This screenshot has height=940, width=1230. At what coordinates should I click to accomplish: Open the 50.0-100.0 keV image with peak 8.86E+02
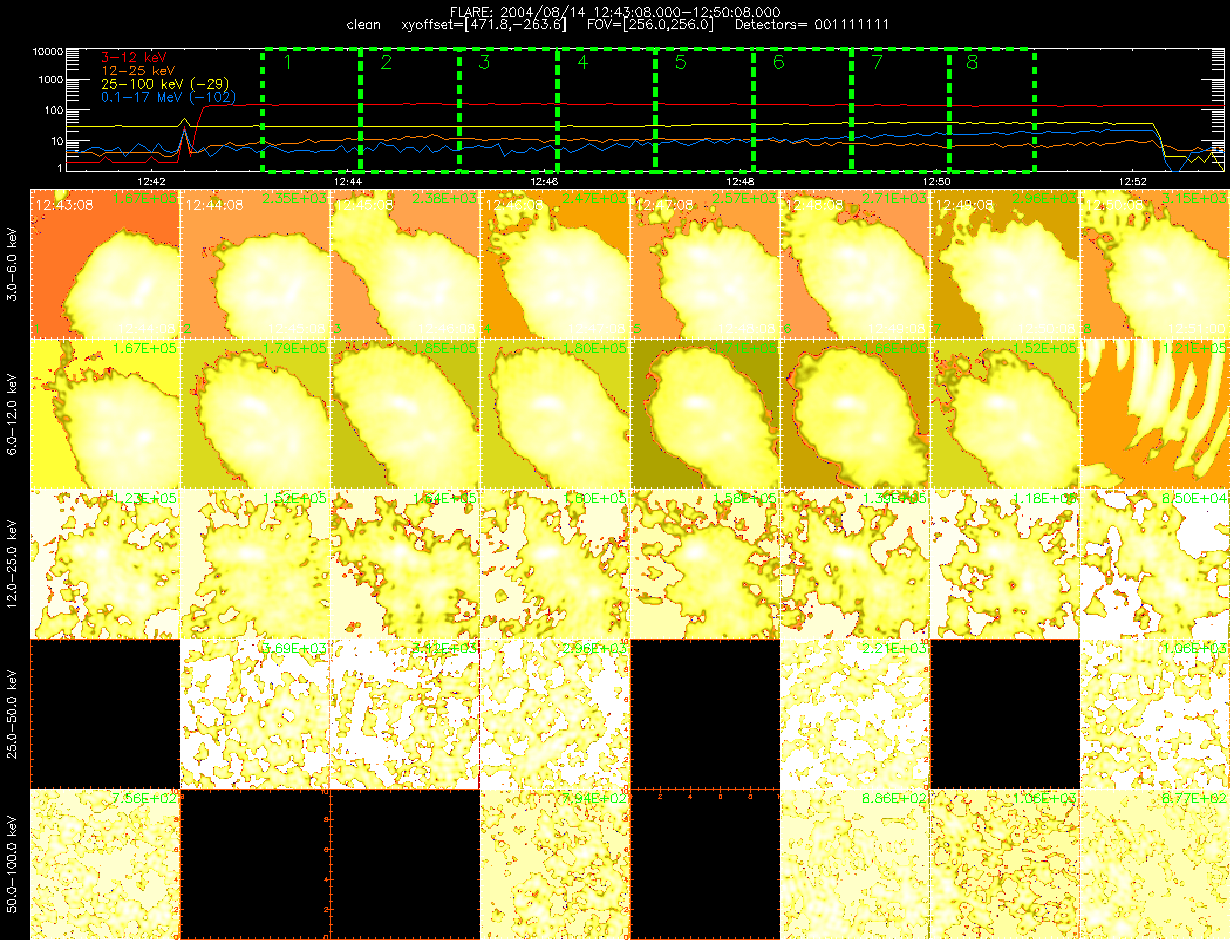click(855, 864)
